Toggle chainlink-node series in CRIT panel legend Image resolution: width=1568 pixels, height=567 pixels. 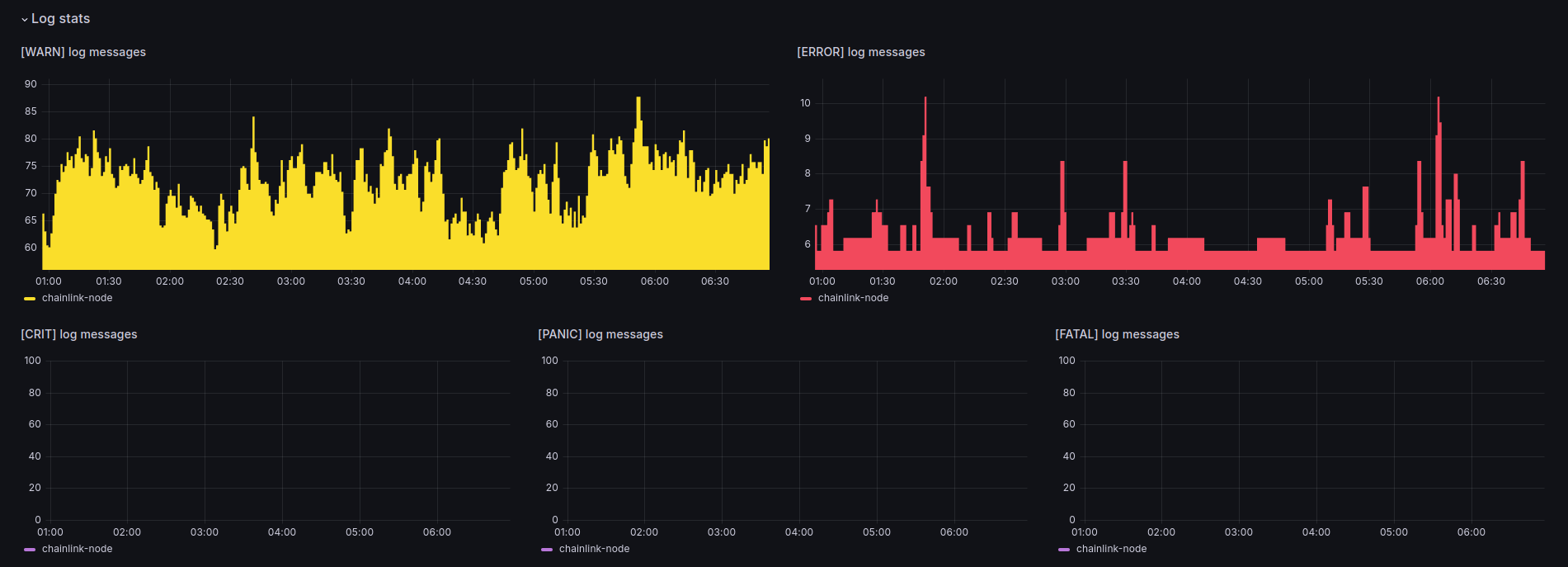(77, 549)
